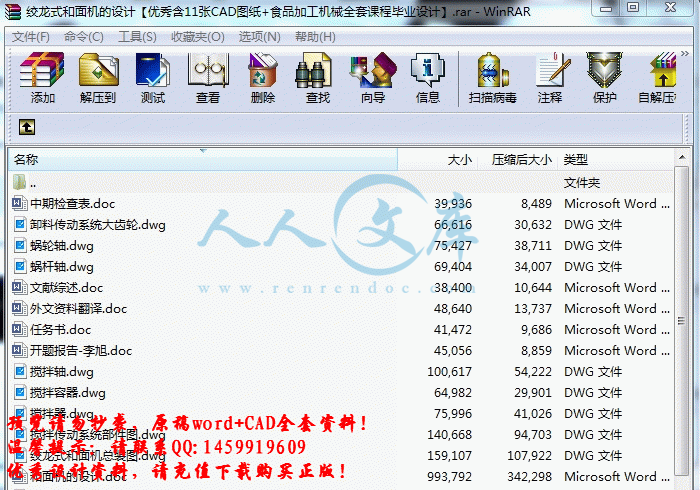The image size is (700, 490).
Task: Select file 任务书.doc
Action: 60,330
